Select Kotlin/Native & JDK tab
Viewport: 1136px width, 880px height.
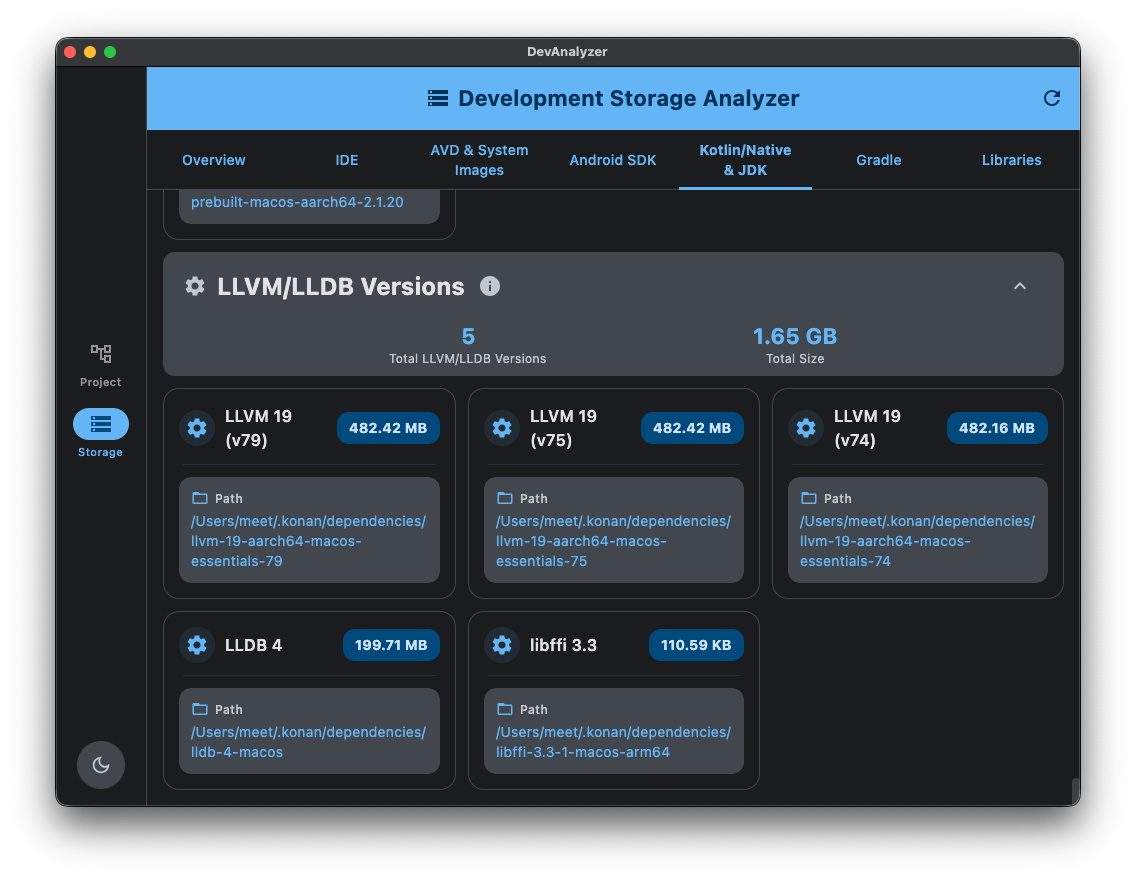745,160
